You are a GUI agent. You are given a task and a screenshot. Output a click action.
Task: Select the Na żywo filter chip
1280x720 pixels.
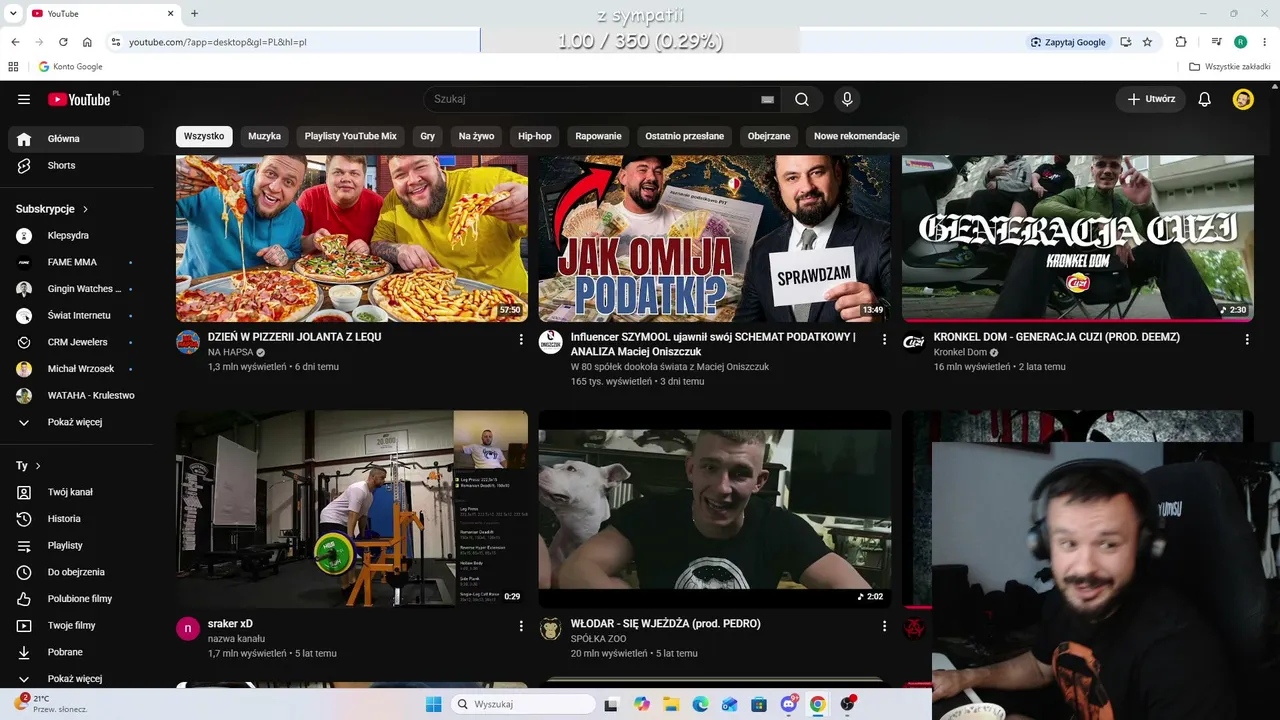[477, 136]
